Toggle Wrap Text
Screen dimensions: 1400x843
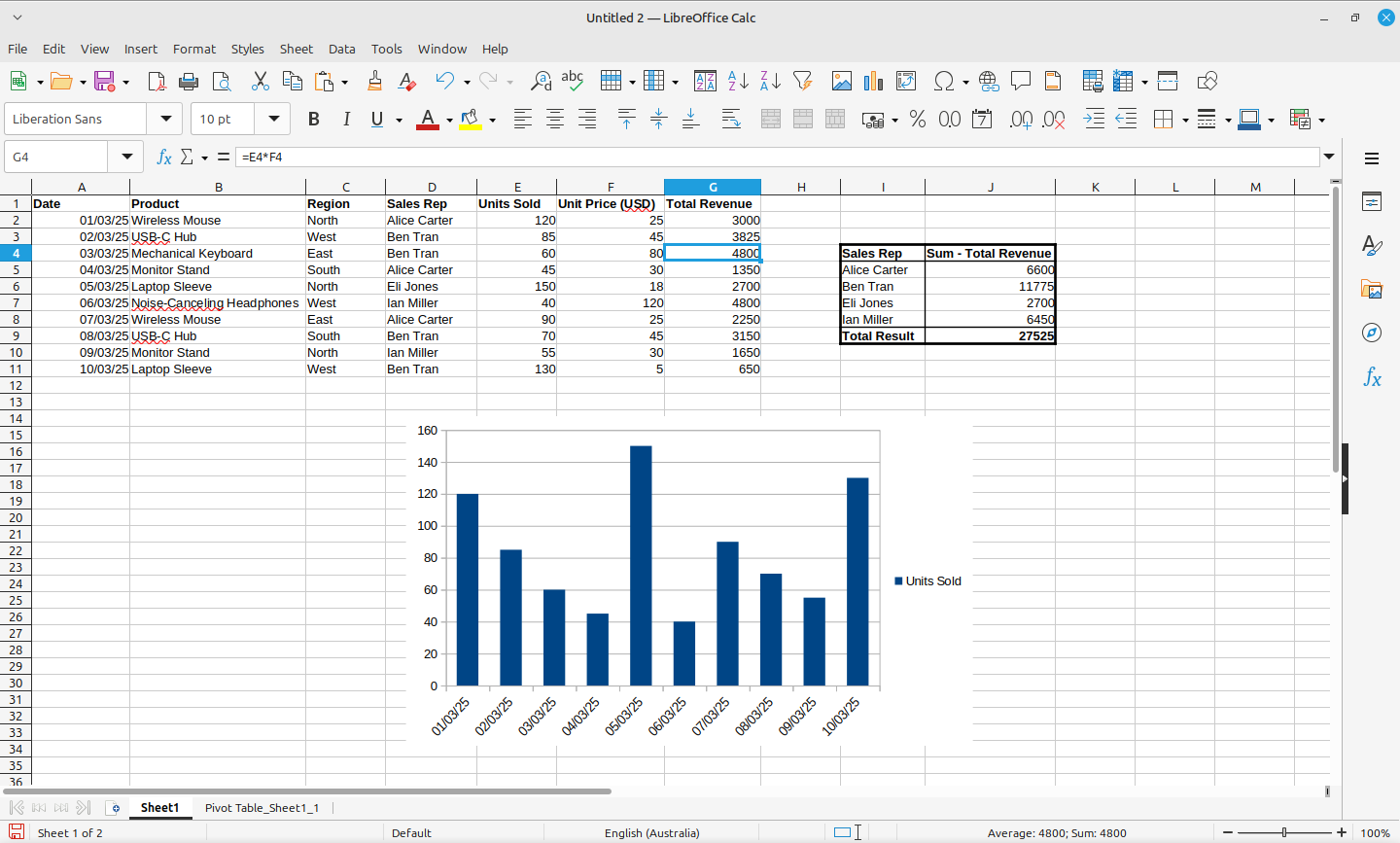[731, 119]
